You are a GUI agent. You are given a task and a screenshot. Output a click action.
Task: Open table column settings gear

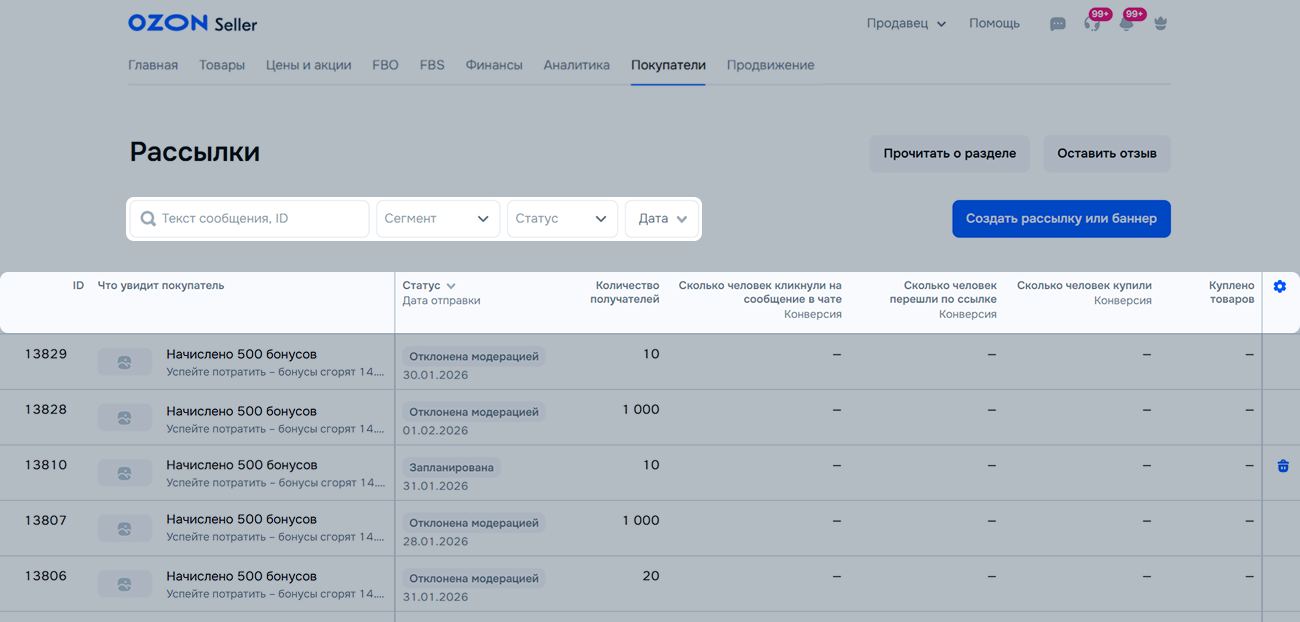pyautogui.click(x=1280, y=287)
